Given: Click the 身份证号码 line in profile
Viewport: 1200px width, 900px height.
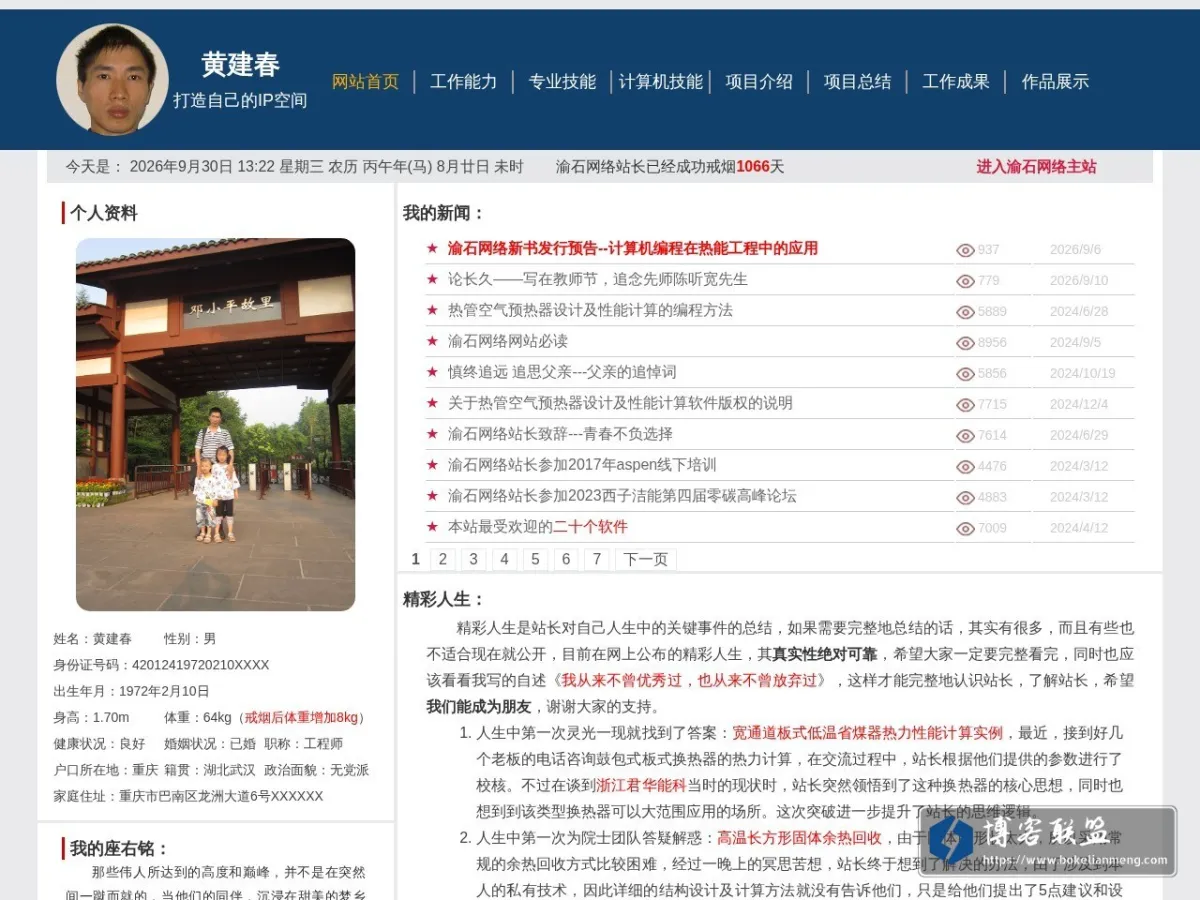Looking at the screenshot, I should (161, 665).
